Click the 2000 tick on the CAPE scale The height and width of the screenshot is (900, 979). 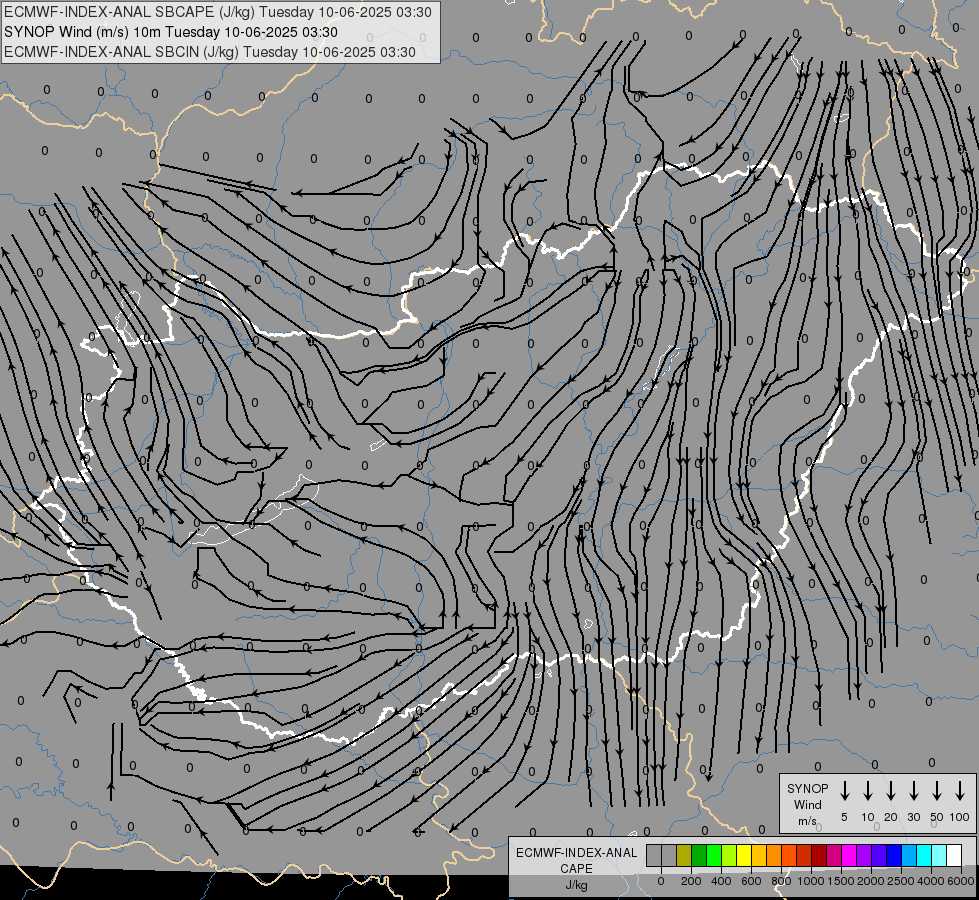(871, 881)
